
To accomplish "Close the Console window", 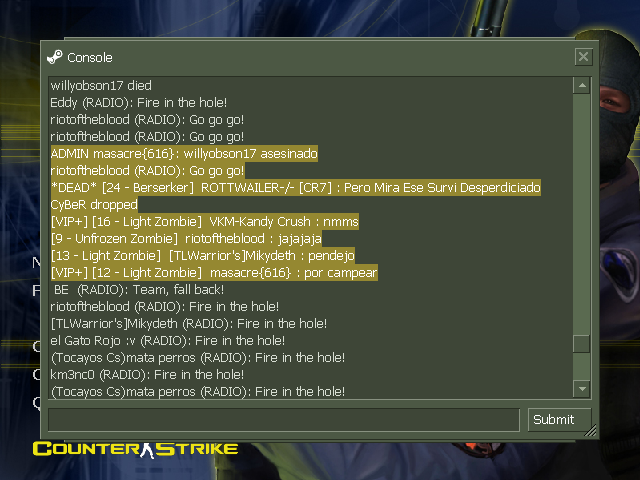I will coord(583,56).
